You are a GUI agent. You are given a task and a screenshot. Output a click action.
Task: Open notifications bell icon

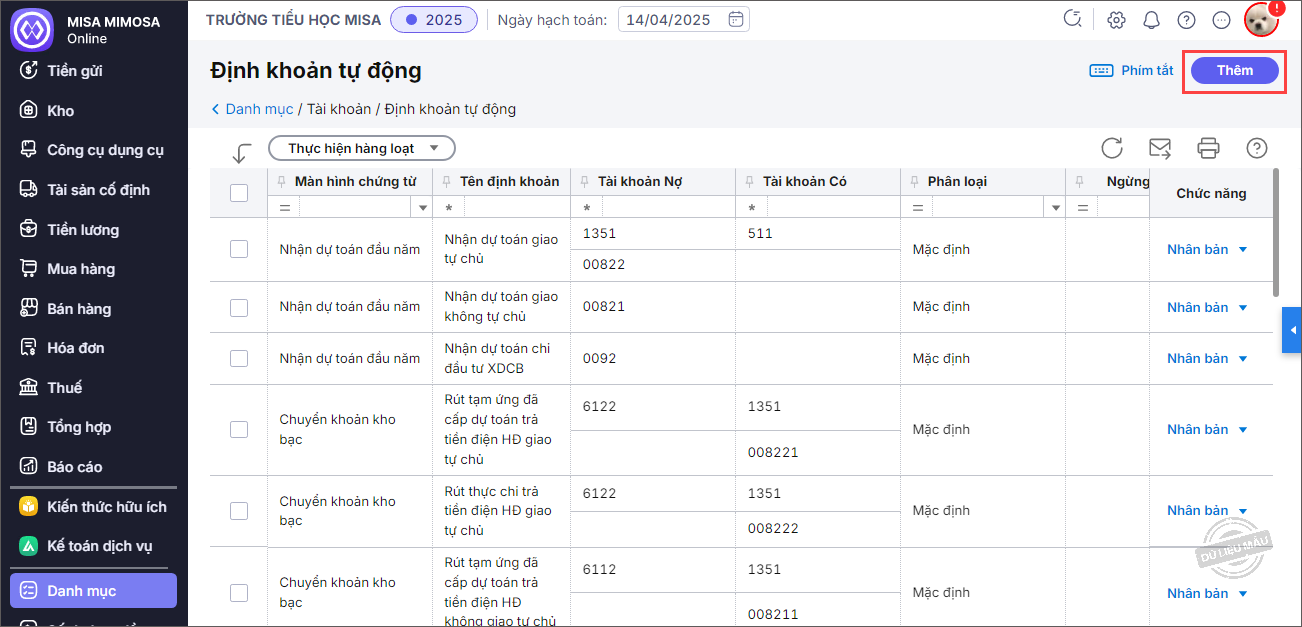(x=1151, y=19)
